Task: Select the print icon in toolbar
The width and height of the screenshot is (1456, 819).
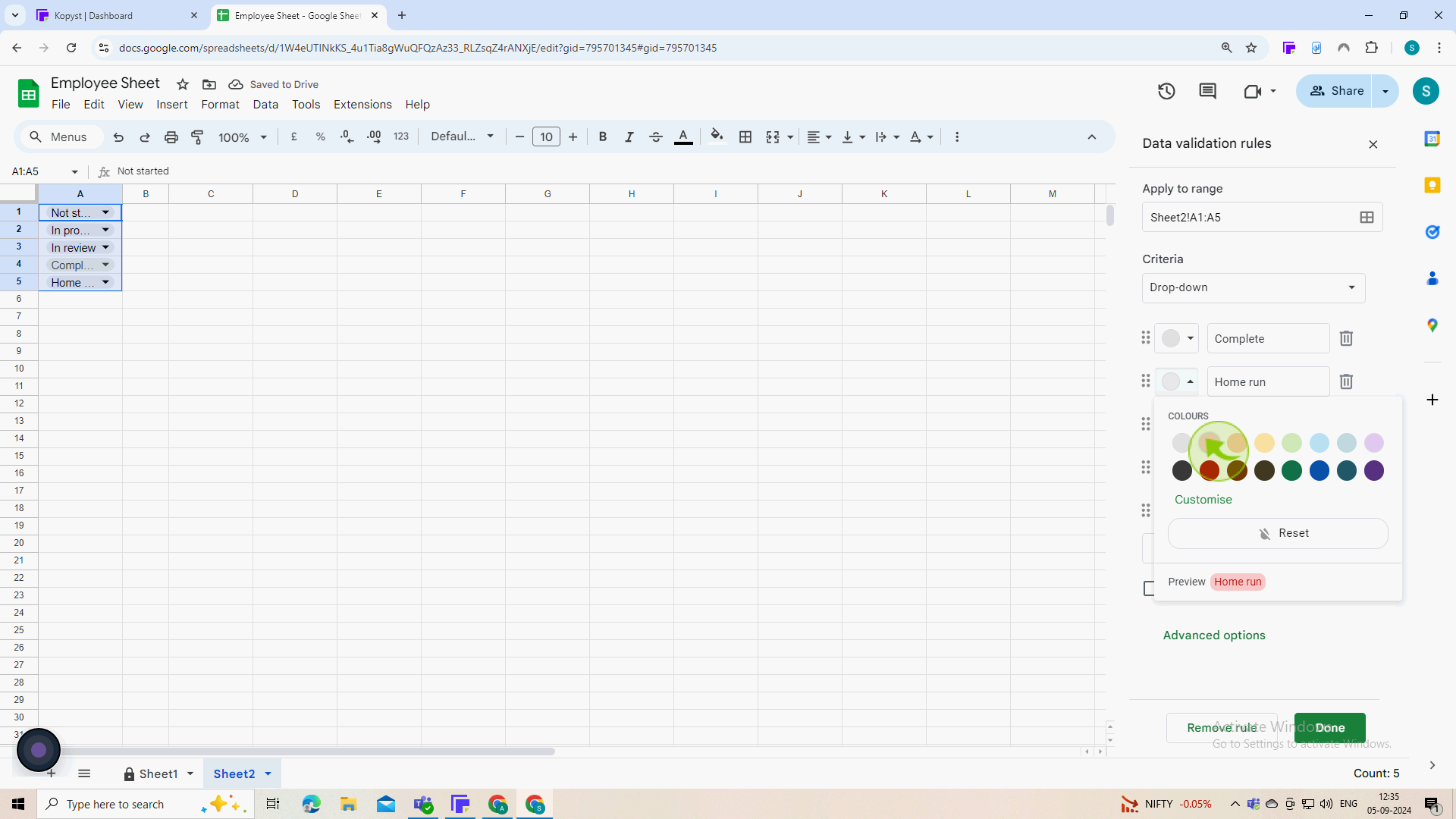Action: (x=171, y=137)
